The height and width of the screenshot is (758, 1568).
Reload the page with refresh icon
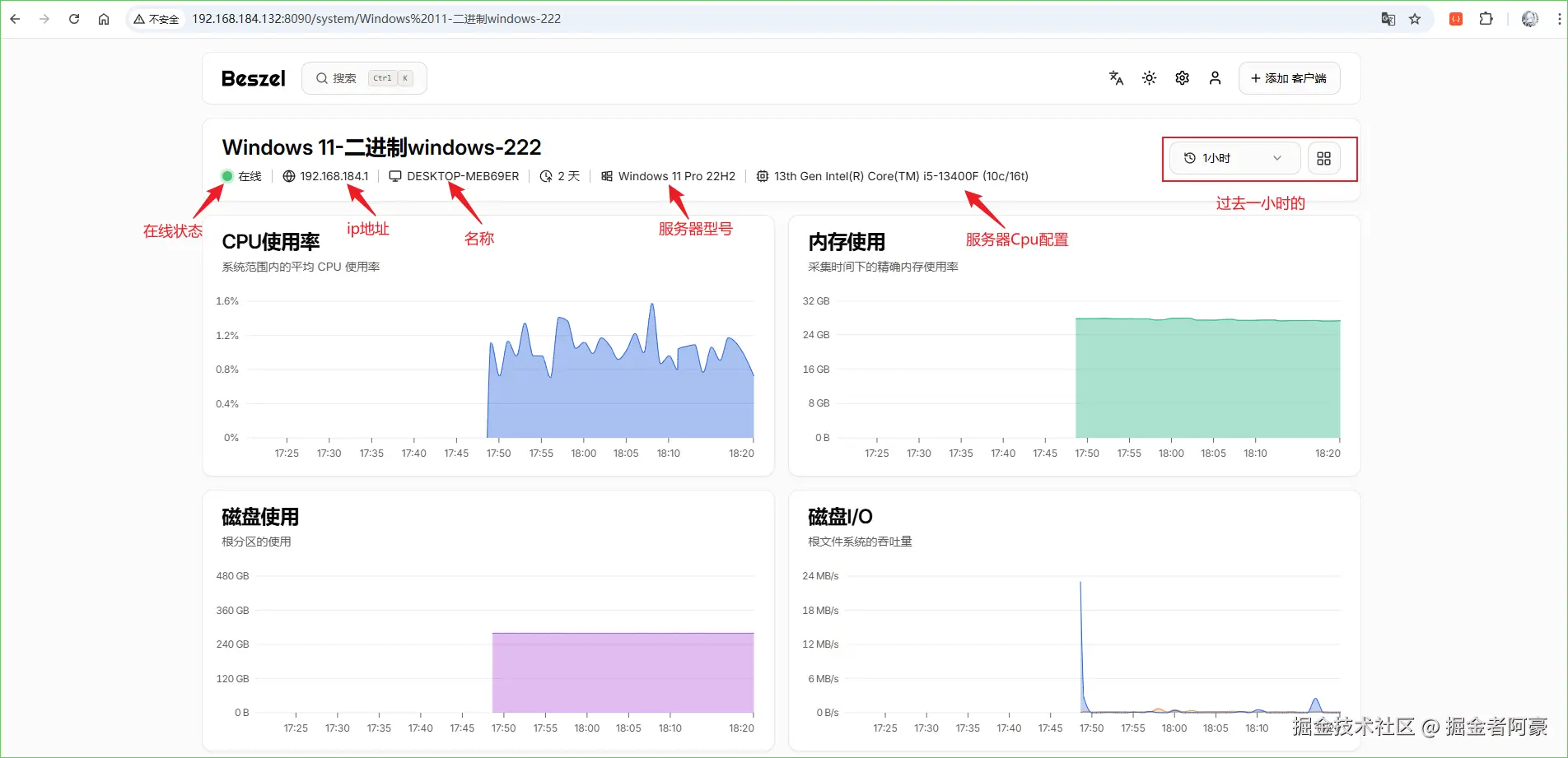(74, 19)
